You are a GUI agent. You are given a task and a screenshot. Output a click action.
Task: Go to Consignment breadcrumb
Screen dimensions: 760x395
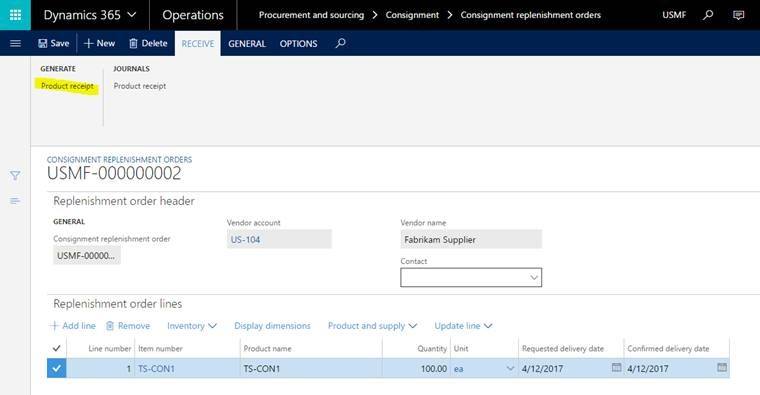(x=412, y=15)
